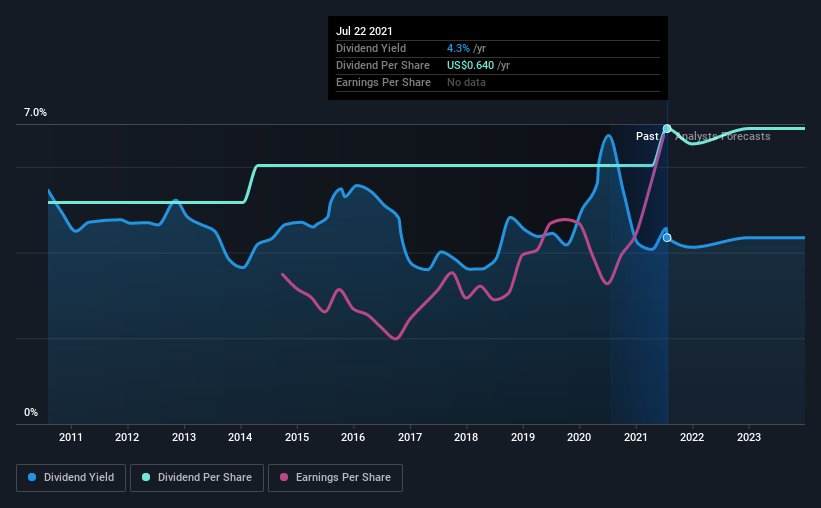Click the 2020 x-axis label
This screenshot has height=508, width=821.
(579, 437)
